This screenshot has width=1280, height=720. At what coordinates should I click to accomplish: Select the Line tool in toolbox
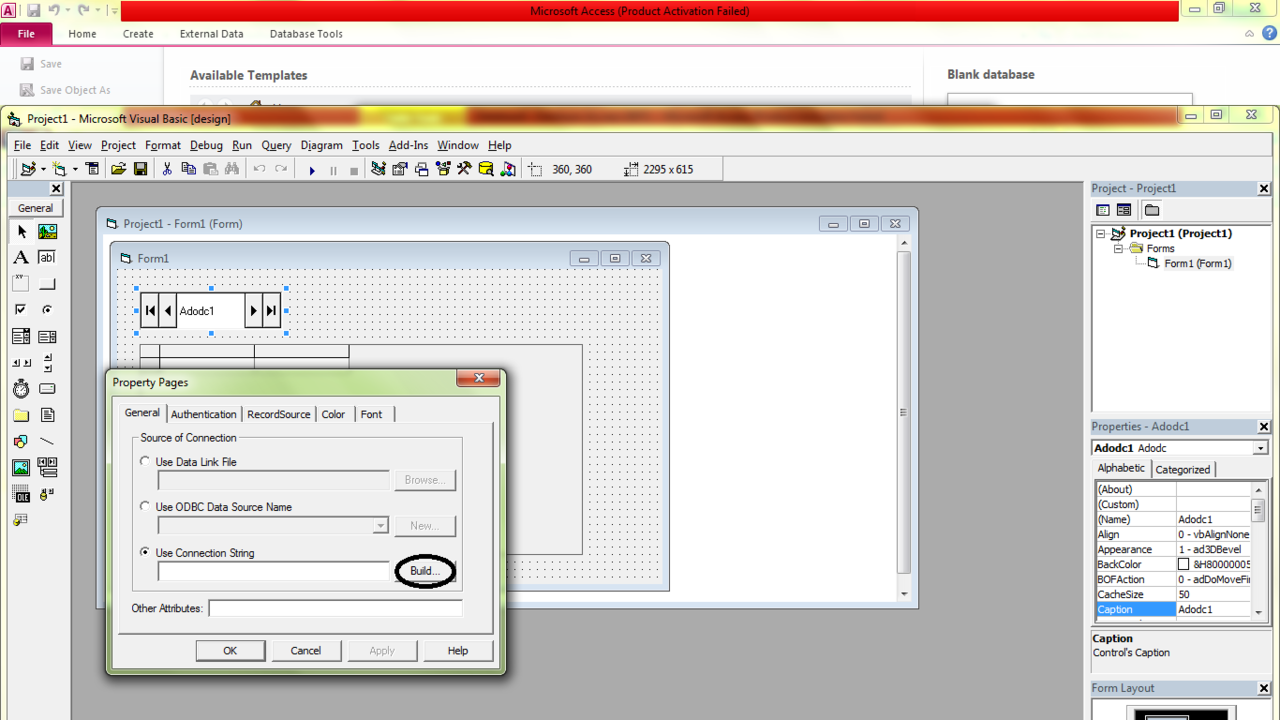tap(47, 441)
